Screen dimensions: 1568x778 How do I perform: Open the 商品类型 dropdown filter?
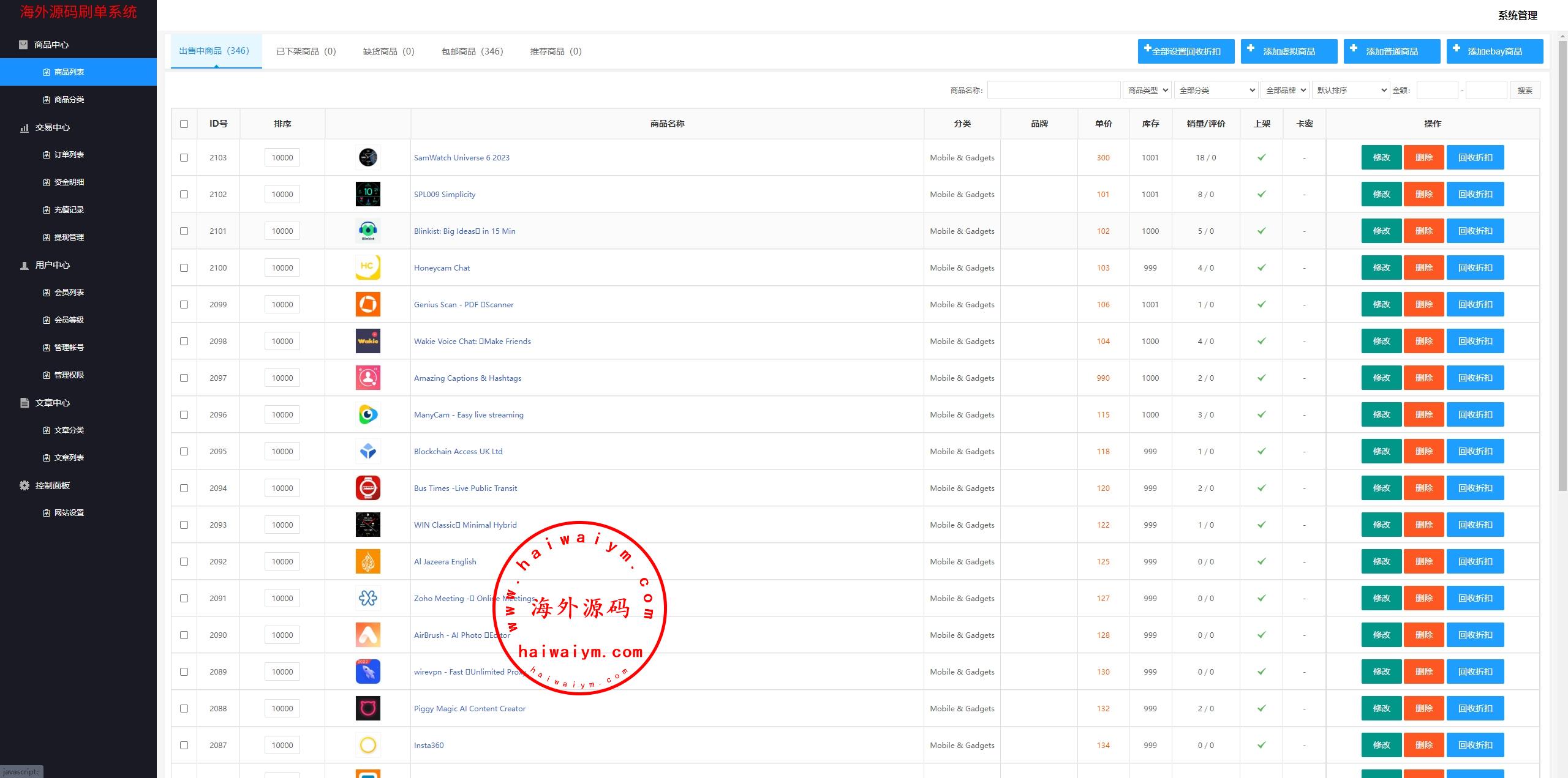[x=1147, y=90]
